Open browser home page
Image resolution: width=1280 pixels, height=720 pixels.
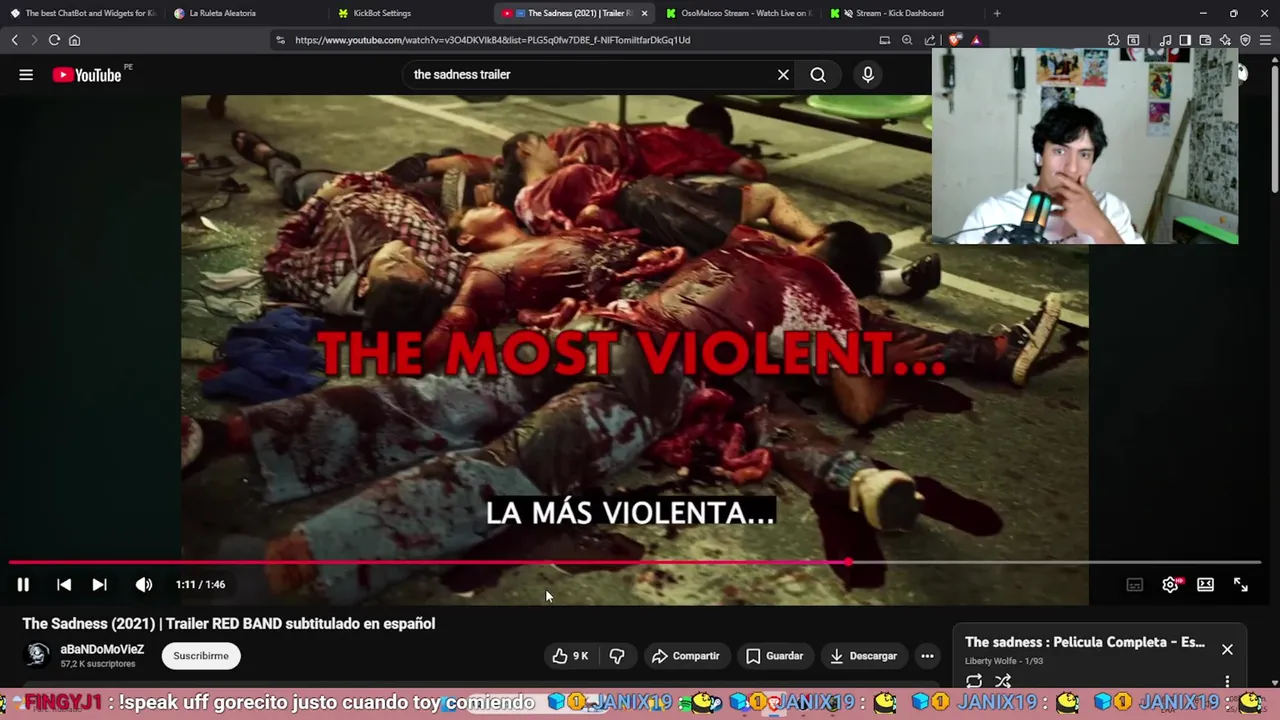[74, 40]
